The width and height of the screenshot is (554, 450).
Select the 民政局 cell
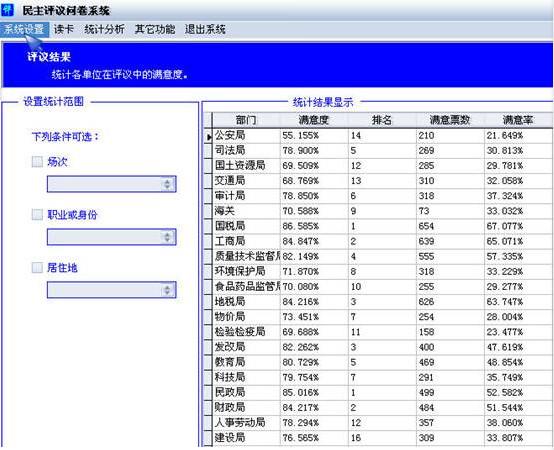coord(246,393)
